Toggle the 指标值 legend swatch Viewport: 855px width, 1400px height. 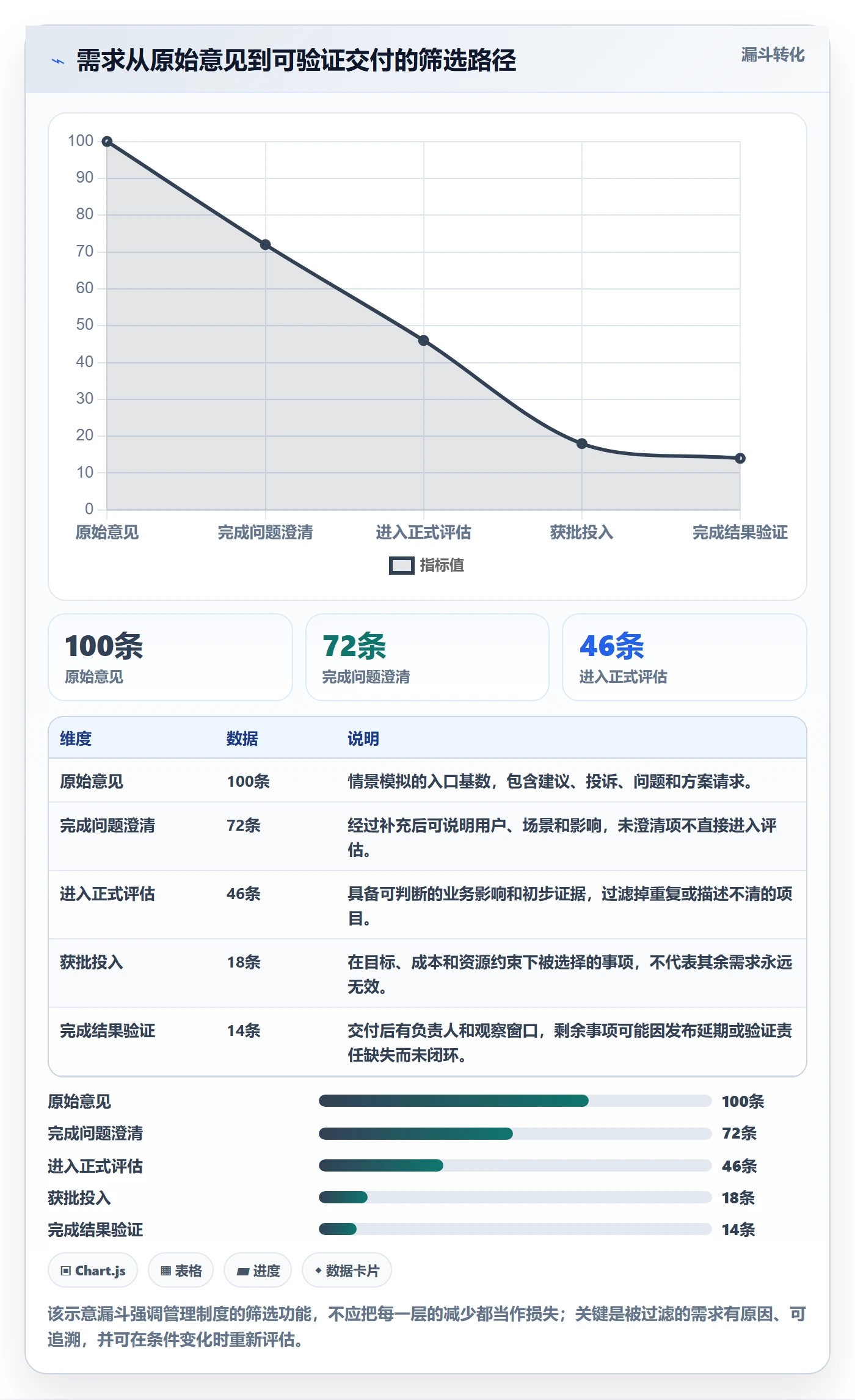point(402,566)
